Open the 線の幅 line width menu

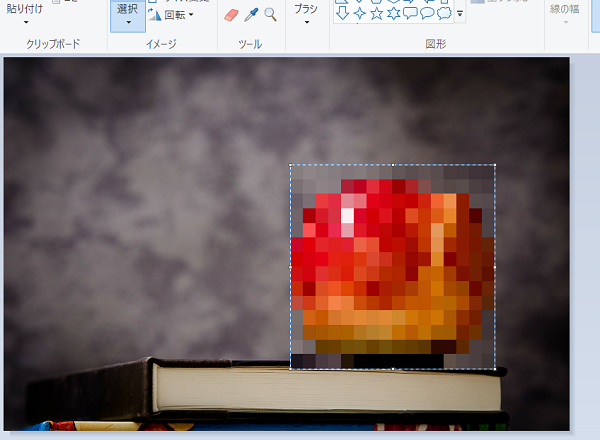[x=565, y=15]
